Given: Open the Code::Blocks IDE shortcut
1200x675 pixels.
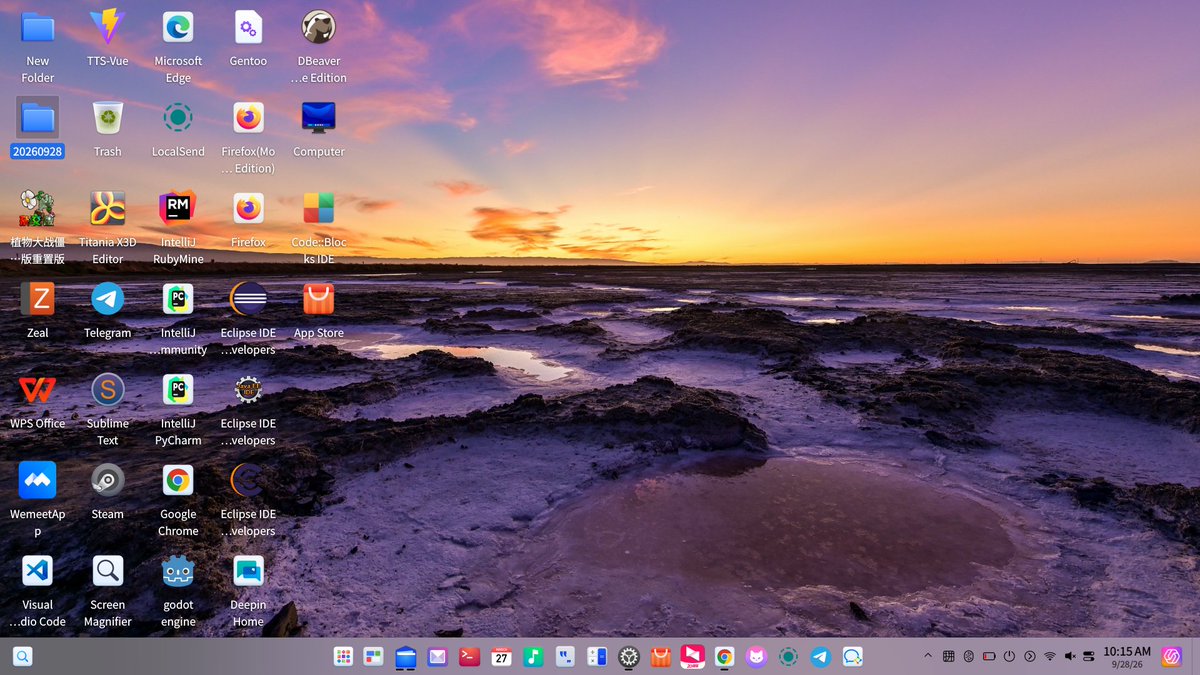Looking at the screenshot, I should click(319, 208).
